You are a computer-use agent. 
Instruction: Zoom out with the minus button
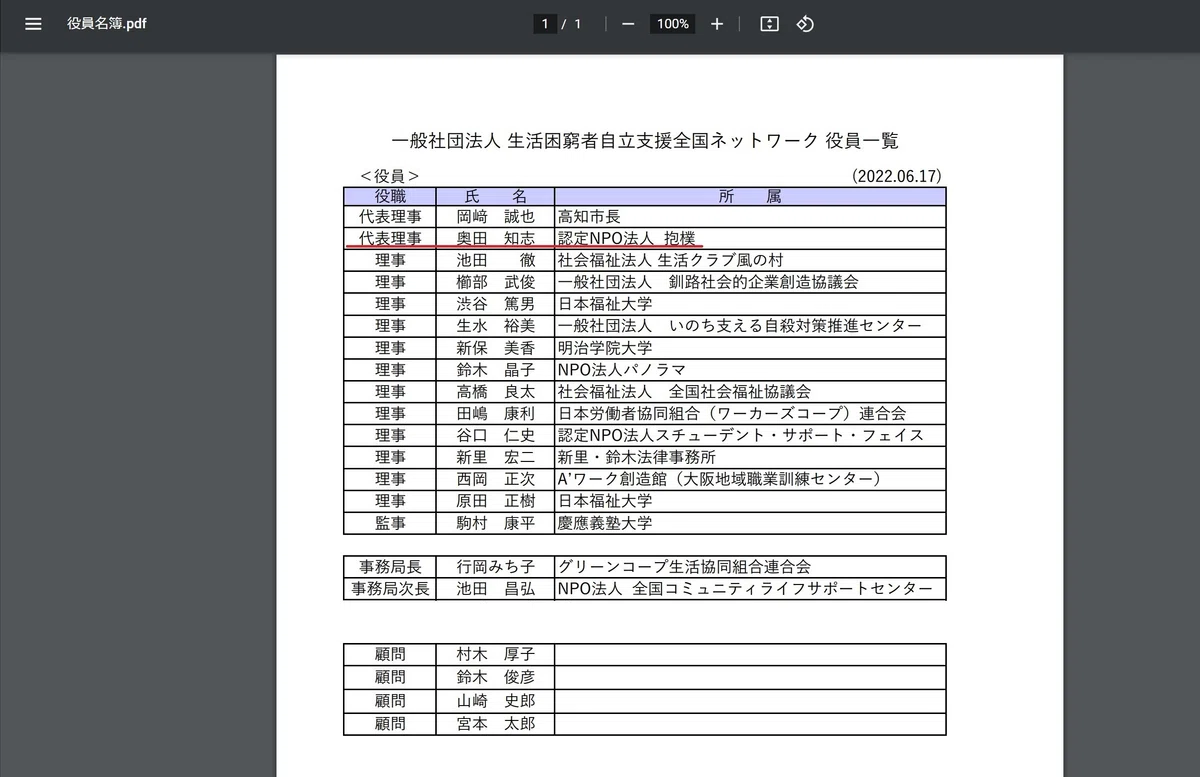(x=628, y=24)
